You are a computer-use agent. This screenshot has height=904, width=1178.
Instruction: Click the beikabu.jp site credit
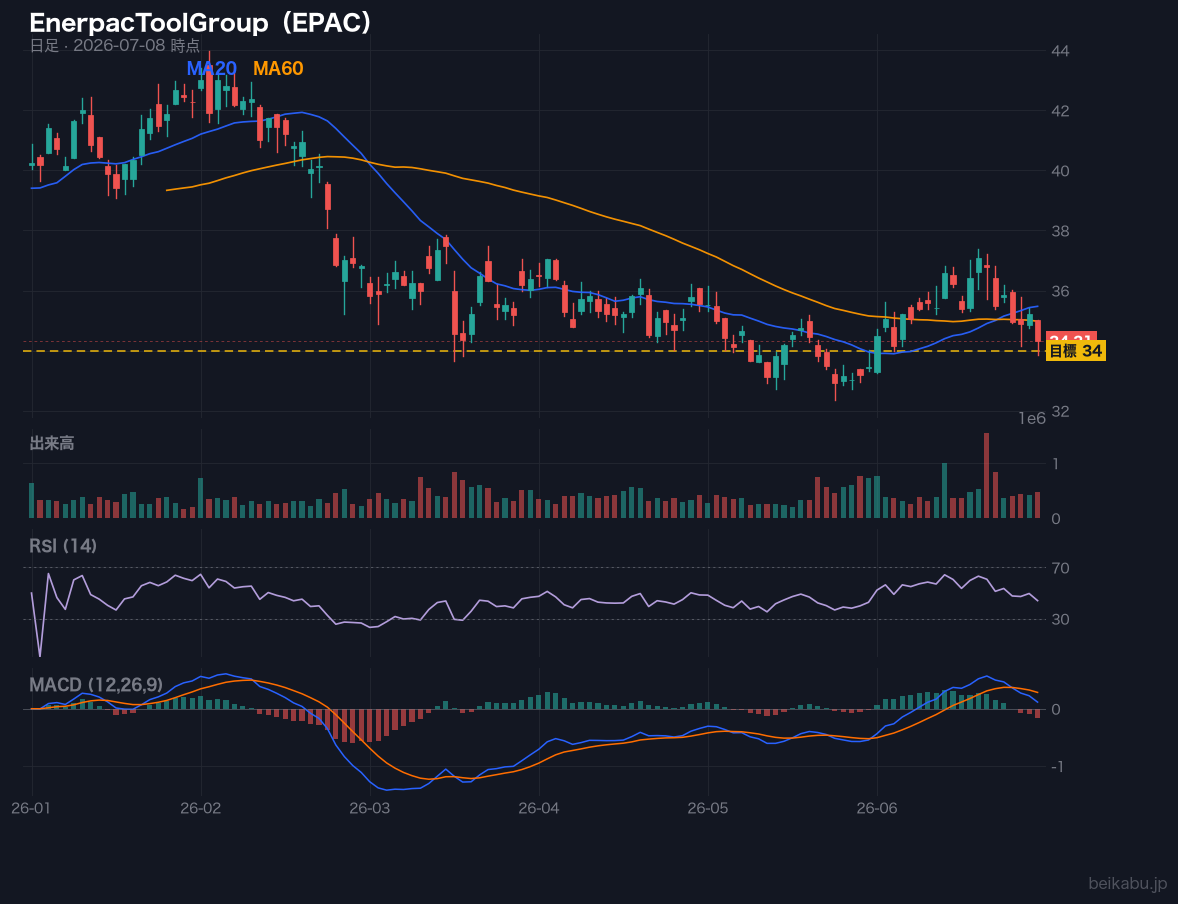tap(1128, 883)
